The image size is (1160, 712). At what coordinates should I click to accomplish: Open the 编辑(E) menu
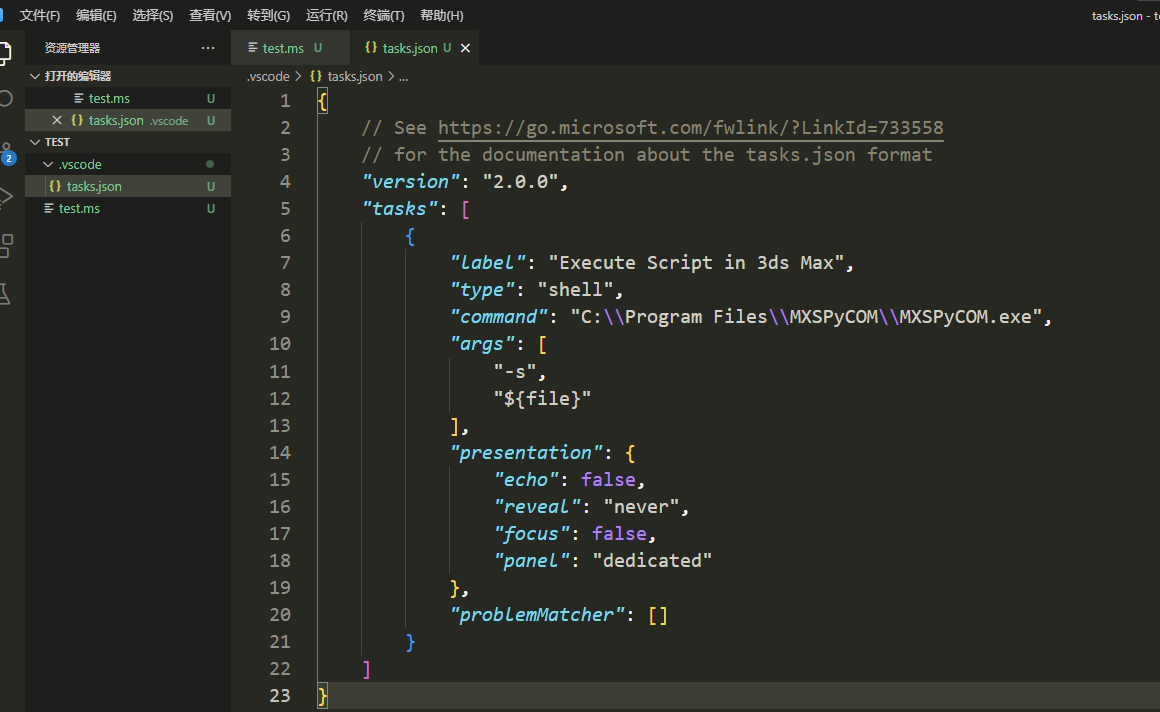pos(96,16)
